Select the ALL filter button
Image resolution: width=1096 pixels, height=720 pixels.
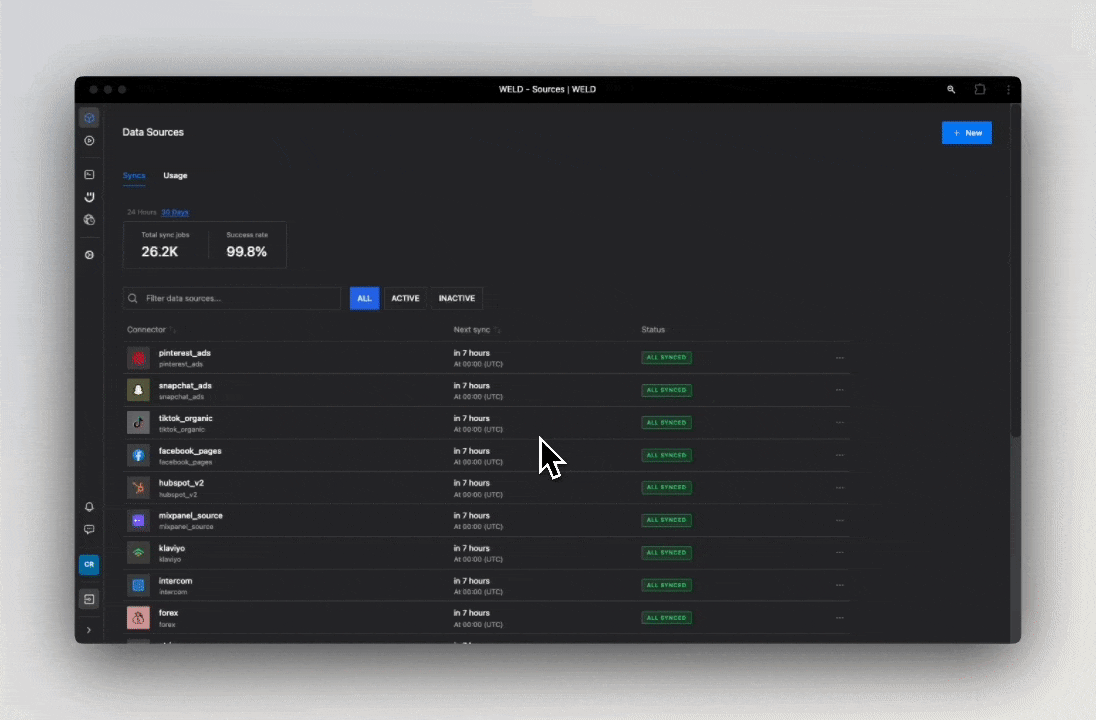coord(364,299)
